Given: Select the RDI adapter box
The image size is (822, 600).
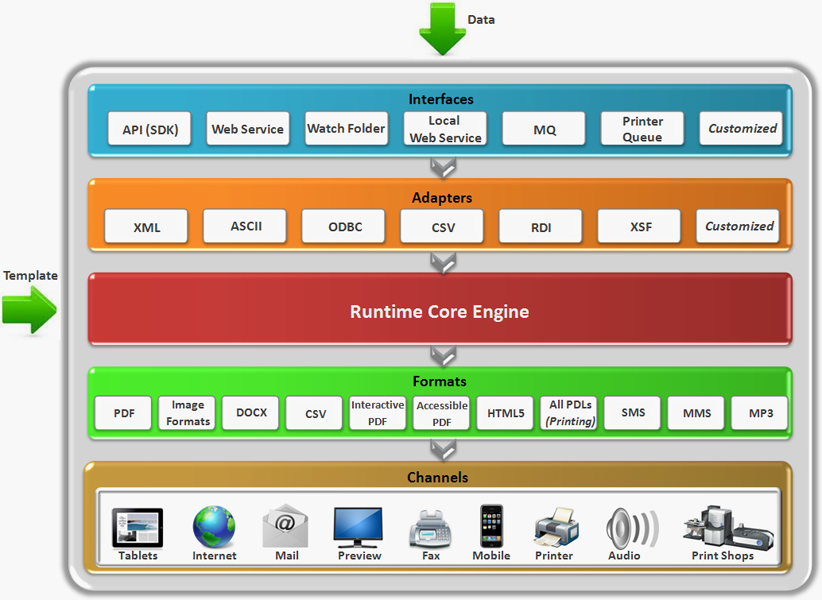Looking at the screenshot, I should click(540, 226).
